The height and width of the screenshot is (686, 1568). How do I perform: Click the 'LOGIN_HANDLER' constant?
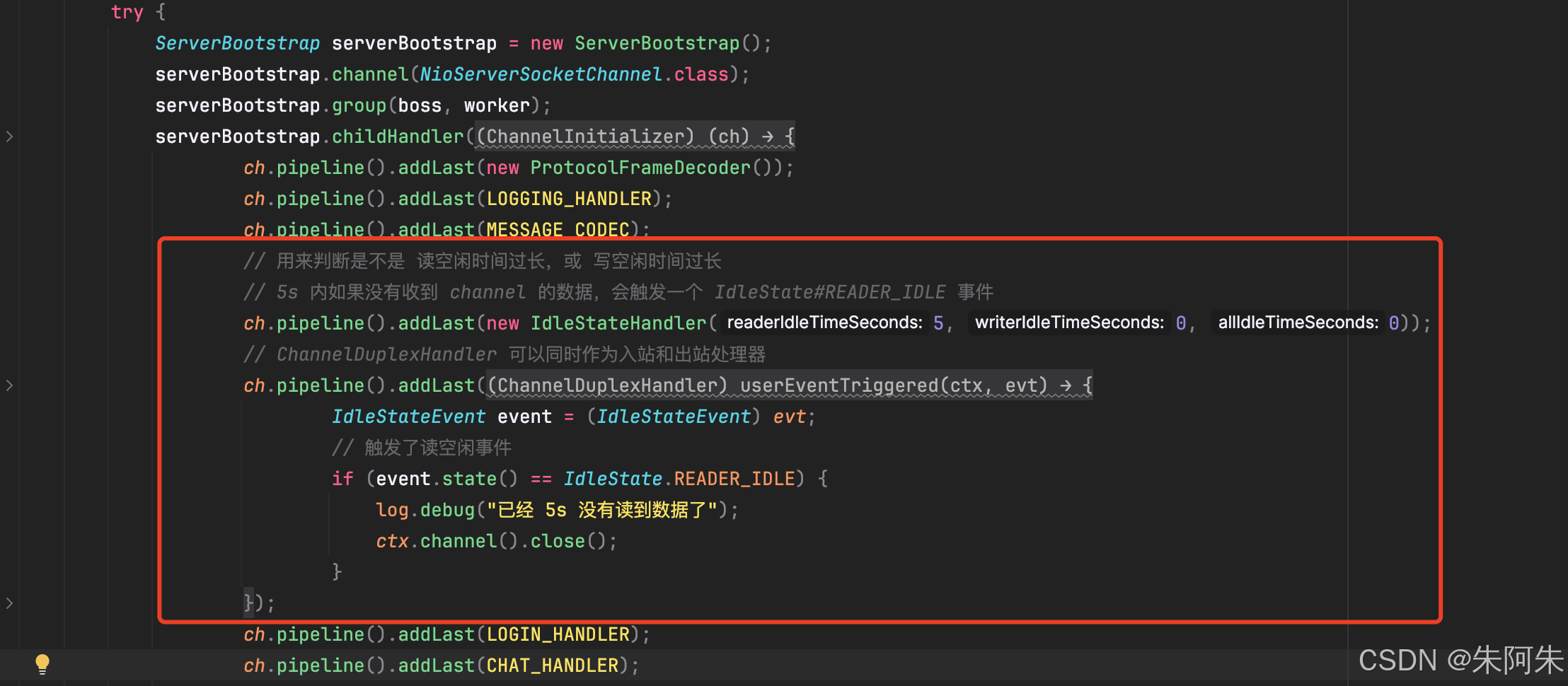(558, 634)
